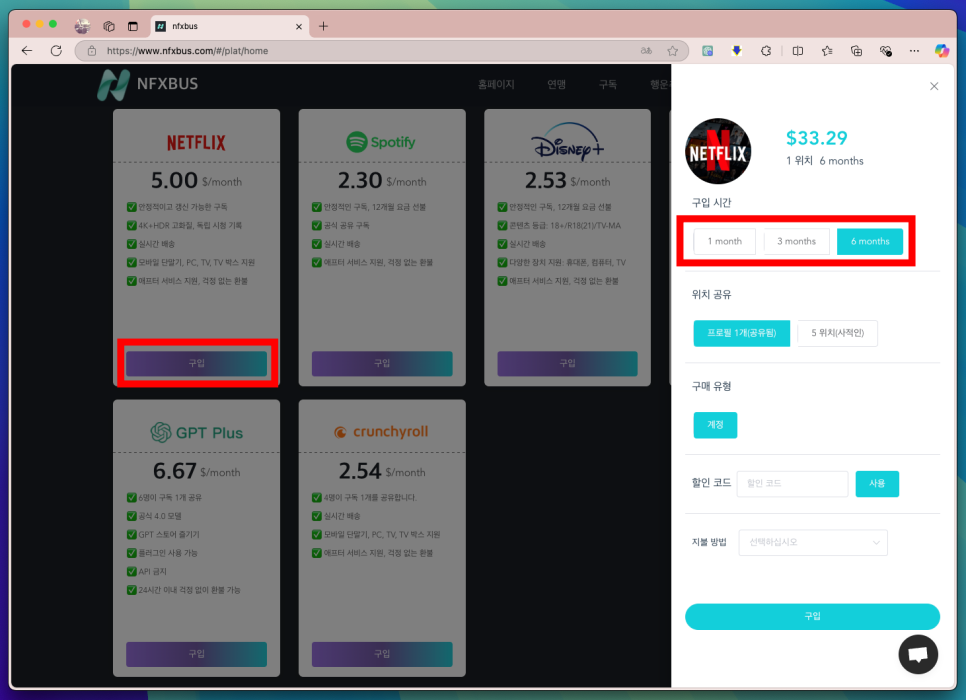Apply the discount code with 사용 button
Image resolution: width=966 pixels, height=700 pixels.
coord(877,484)
